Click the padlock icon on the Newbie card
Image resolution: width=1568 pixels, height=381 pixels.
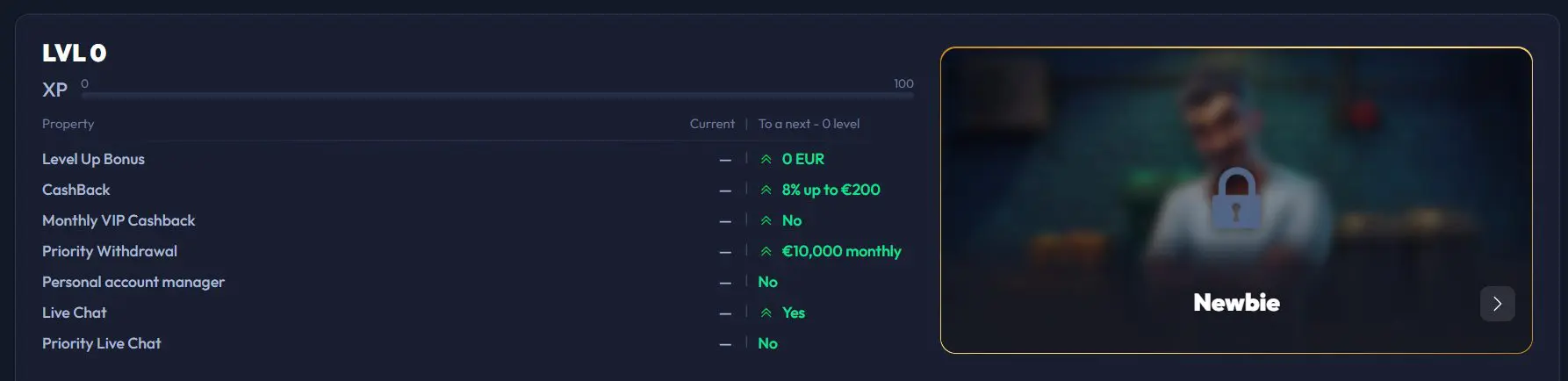(x=1235, y=198)
